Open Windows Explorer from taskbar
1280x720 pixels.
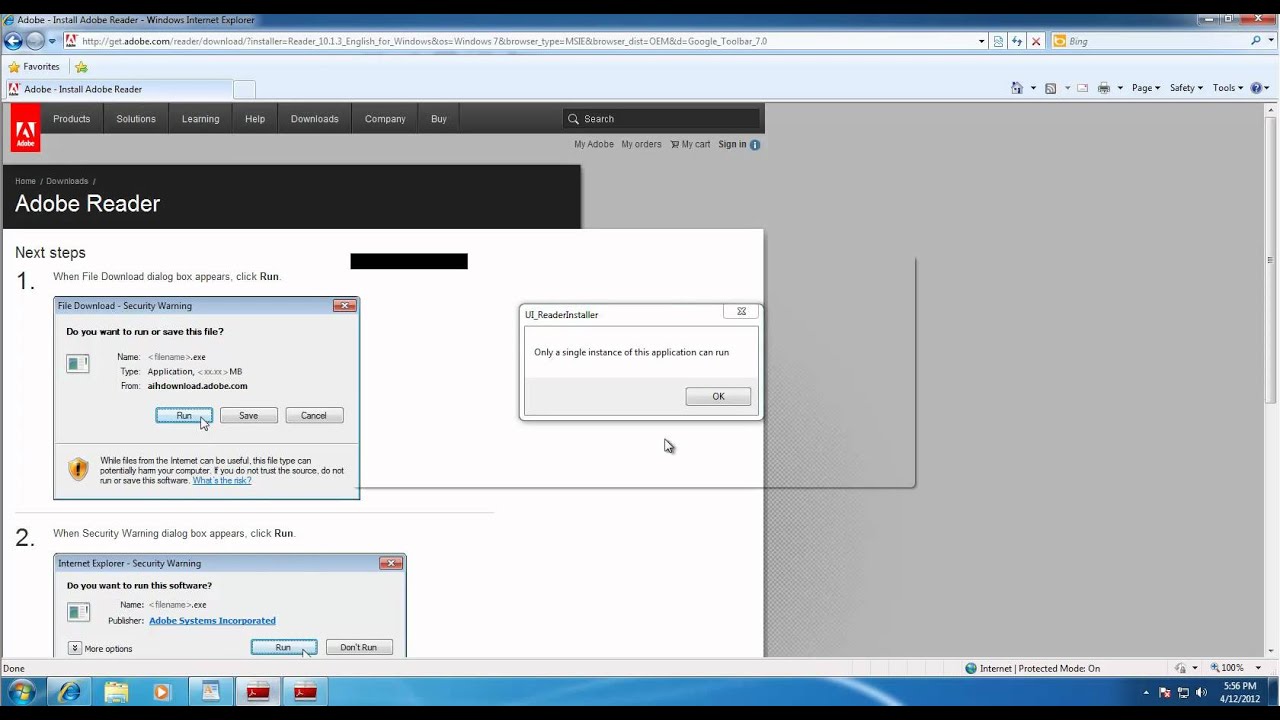[116, 692]
